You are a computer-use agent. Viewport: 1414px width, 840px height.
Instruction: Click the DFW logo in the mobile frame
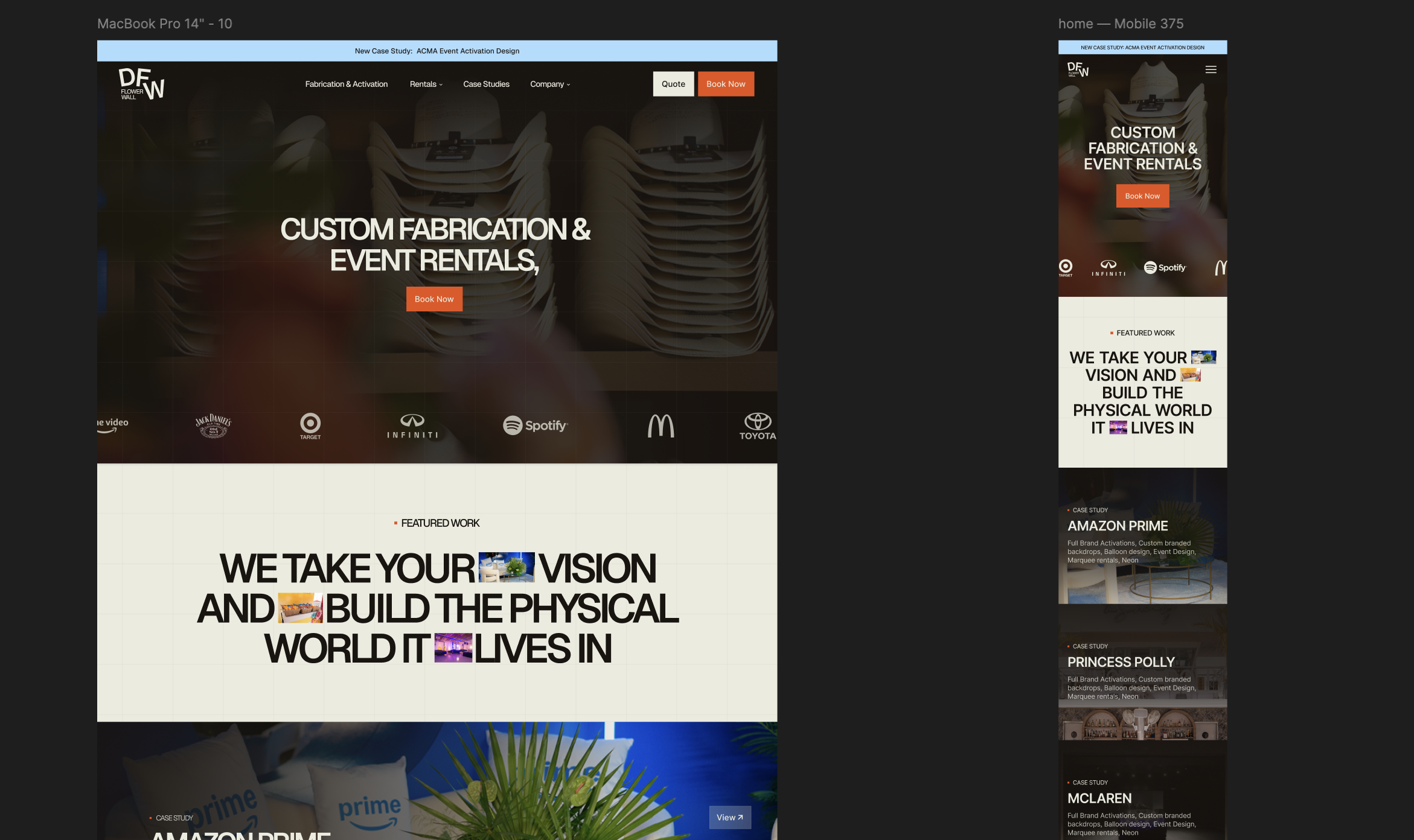point(1078,69)
